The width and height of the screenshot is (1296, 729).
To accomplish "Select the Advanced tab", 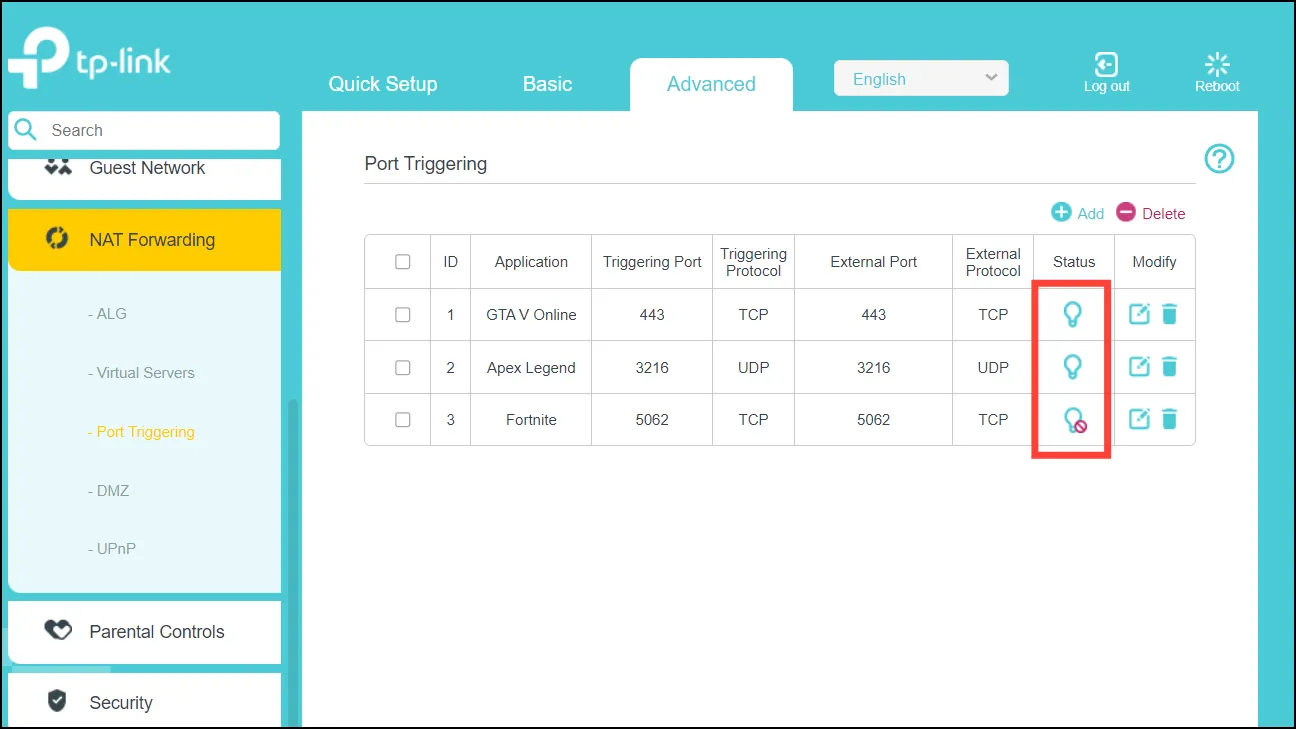I will (711, 84).
